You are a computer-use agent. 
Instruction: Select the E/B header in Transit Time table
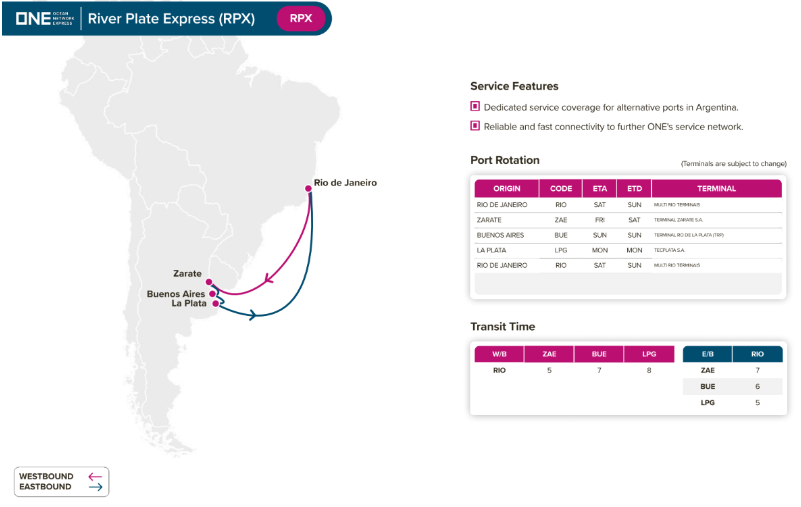pyautogui.click(x=707, y=354)
